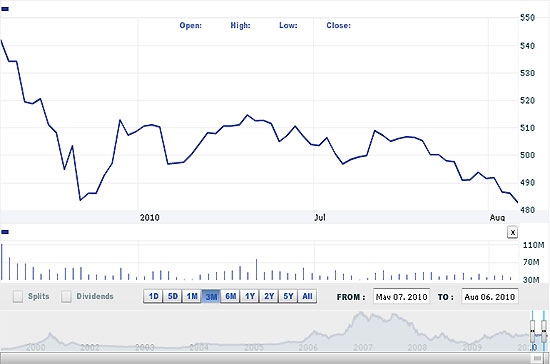550x364 pixels.
Task: Click the 2010 axis label
Action: (x=150, y=217)
